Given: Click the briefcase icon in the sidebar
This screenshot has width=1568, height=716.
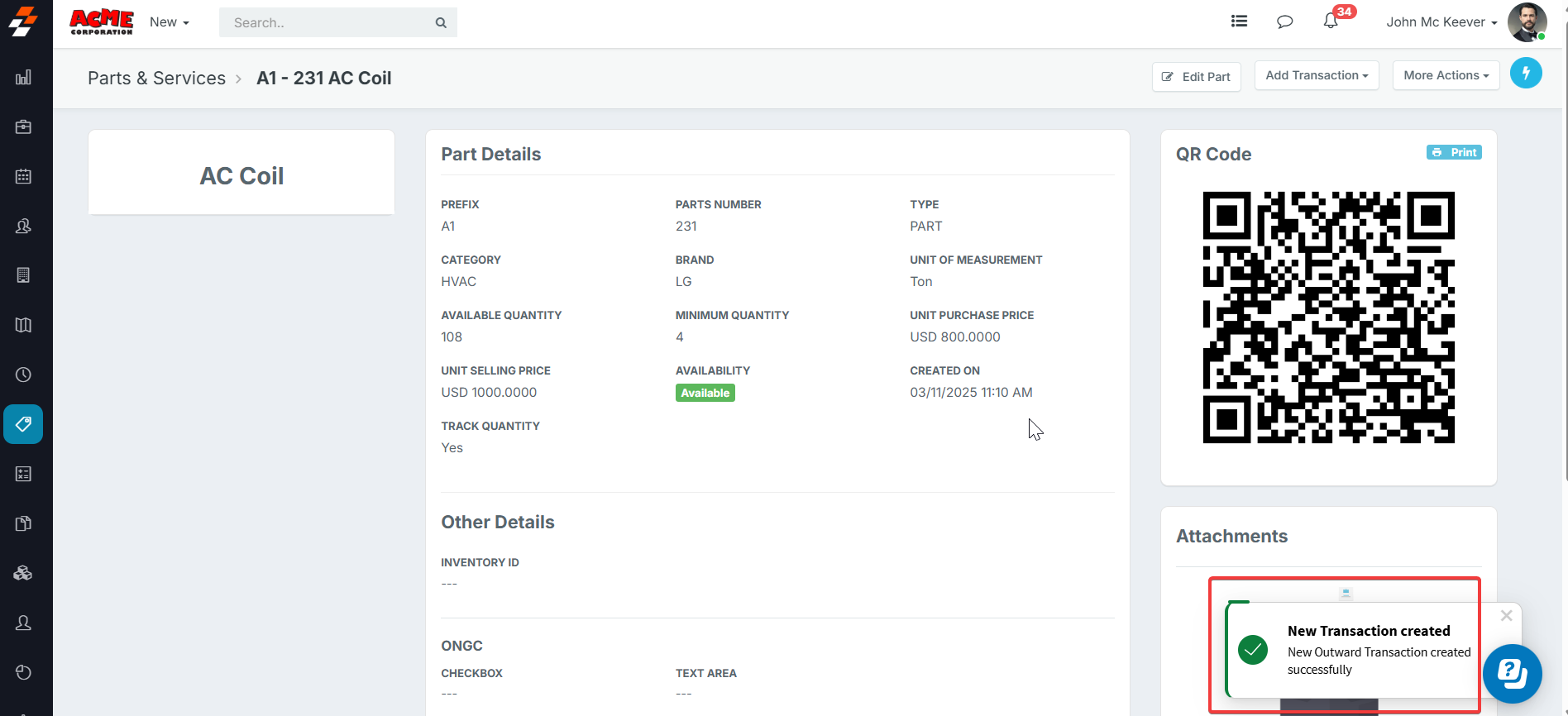Looking at the screenshot, I should tap(23, 126).
